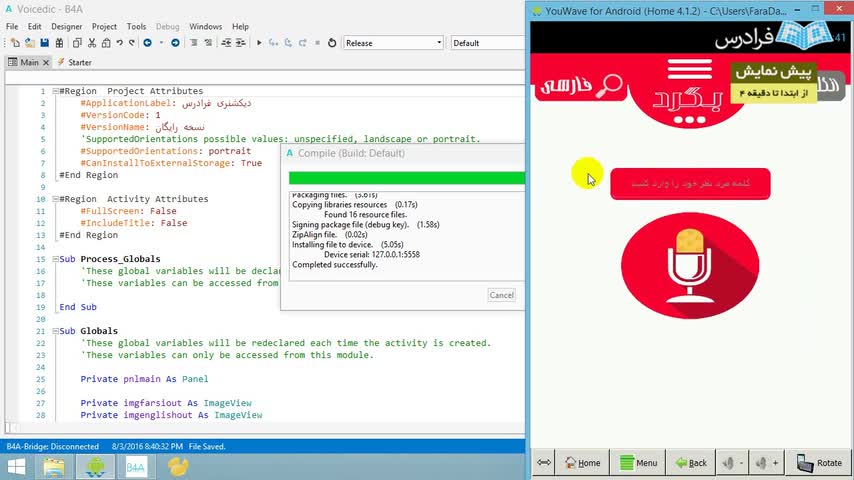Increase indent of selected lines

[241, 43]
